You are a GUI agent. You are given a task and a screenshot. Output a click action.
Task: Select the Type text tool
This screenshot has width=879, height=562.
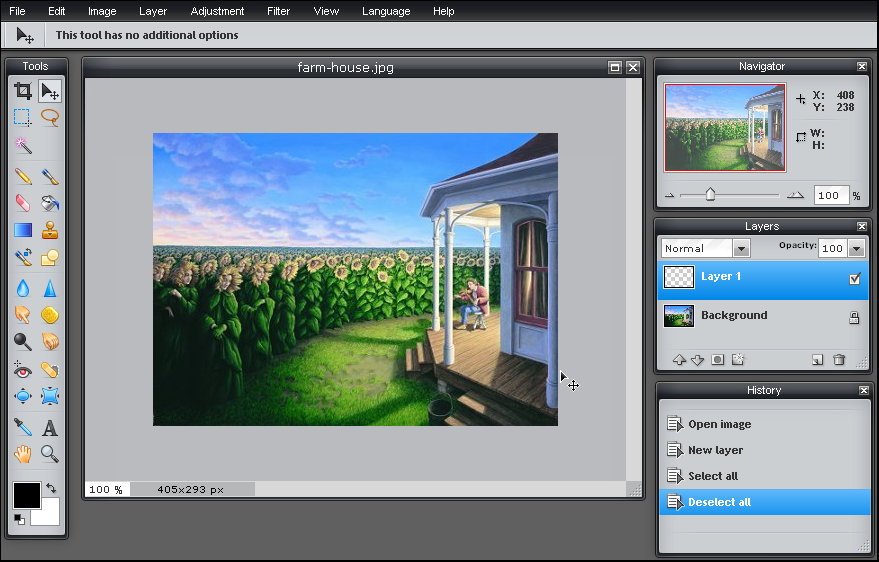[x=50, y=428]
